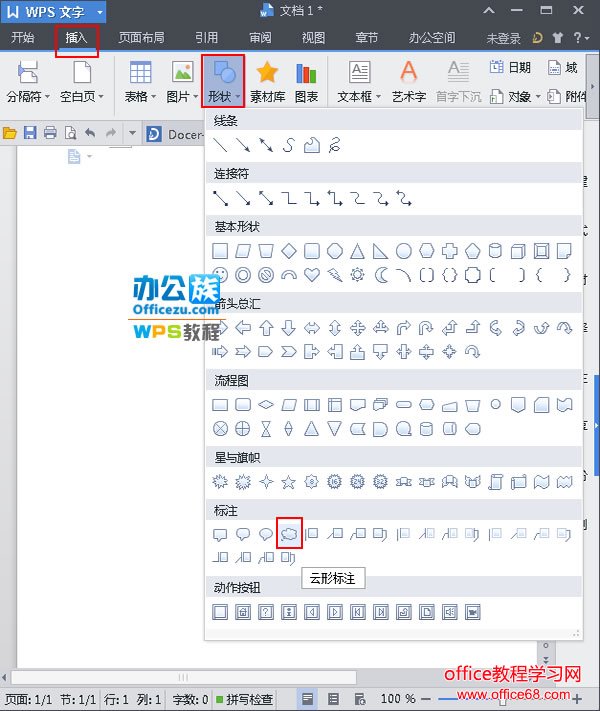Image resolution: width=600 pixels, height=711 pixels.
Task: Switch to page layout view icon
Action: [307, 699]
